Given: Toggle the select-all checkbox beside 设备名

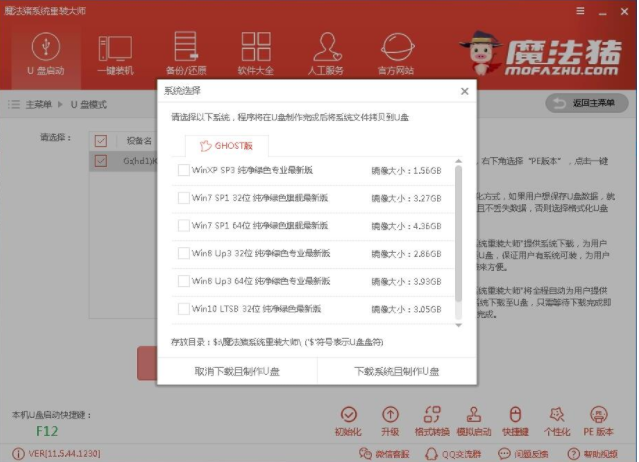Looking at the screenshot, I should pyautogui.click(x=101, y=141).
